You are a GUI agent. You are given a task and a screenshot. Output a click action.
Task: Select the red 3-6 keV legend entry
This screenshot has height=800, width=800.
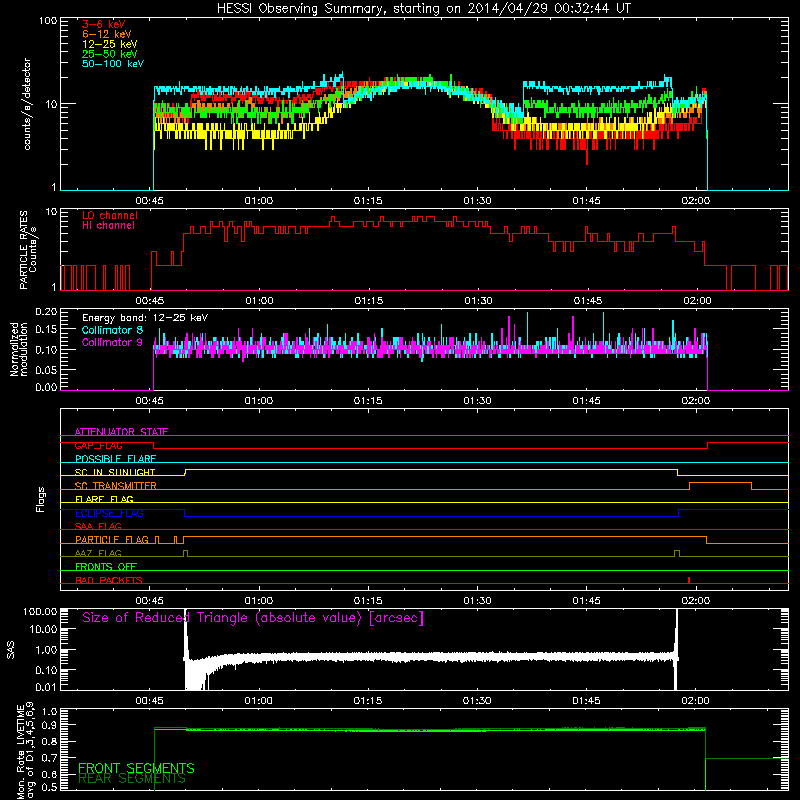[x=103, y=24]
